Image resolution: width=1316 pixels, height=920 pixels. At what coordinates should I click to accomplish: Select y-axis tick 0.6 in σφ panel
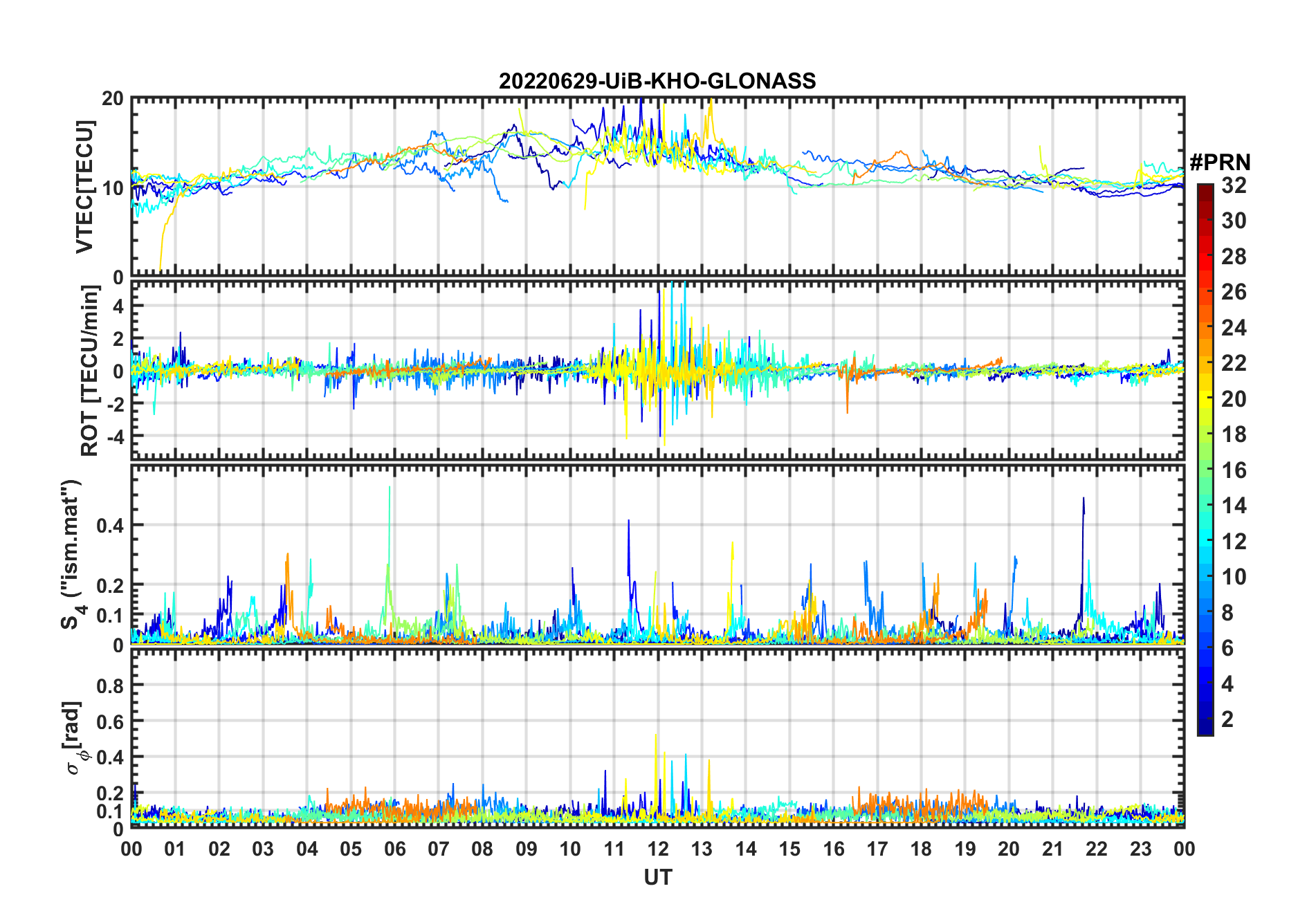(x=109, y=721)
